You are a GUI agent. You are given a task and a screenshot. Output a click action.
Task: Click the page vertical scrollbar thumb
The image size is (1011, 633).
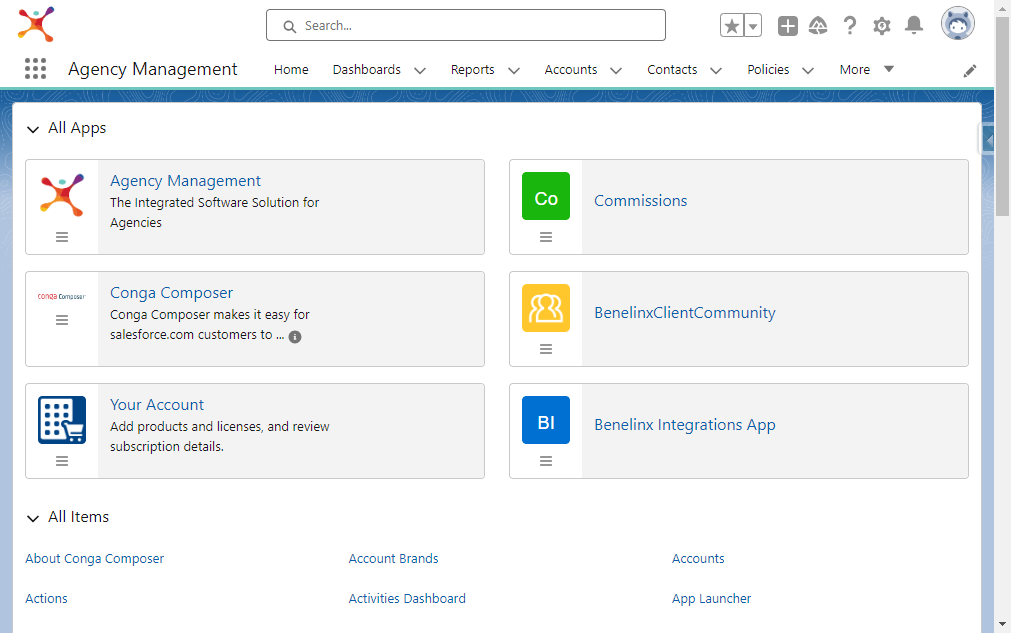(1003, 116)
